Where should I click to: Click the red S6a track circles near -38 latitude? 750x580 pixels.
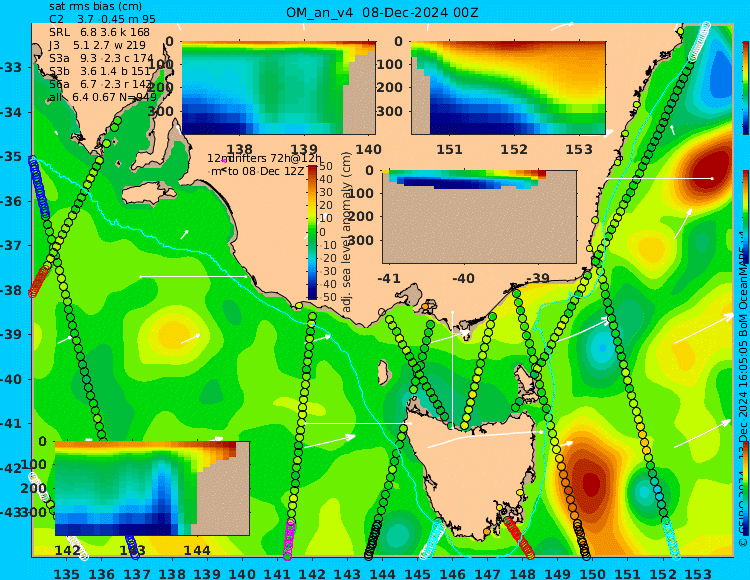coord(39,281)
